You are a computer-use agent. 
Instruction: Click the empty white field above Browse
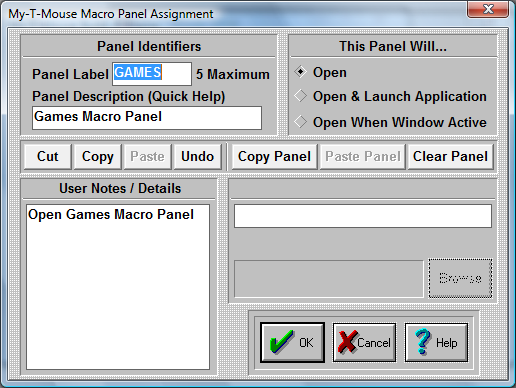click(363, 216)
